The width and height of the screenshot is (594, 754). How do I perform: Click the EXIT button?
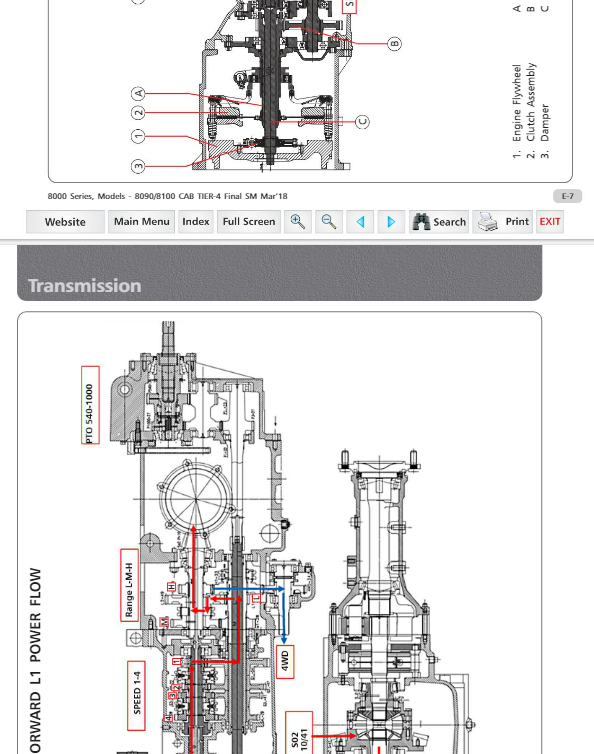[x=550, y=222]
